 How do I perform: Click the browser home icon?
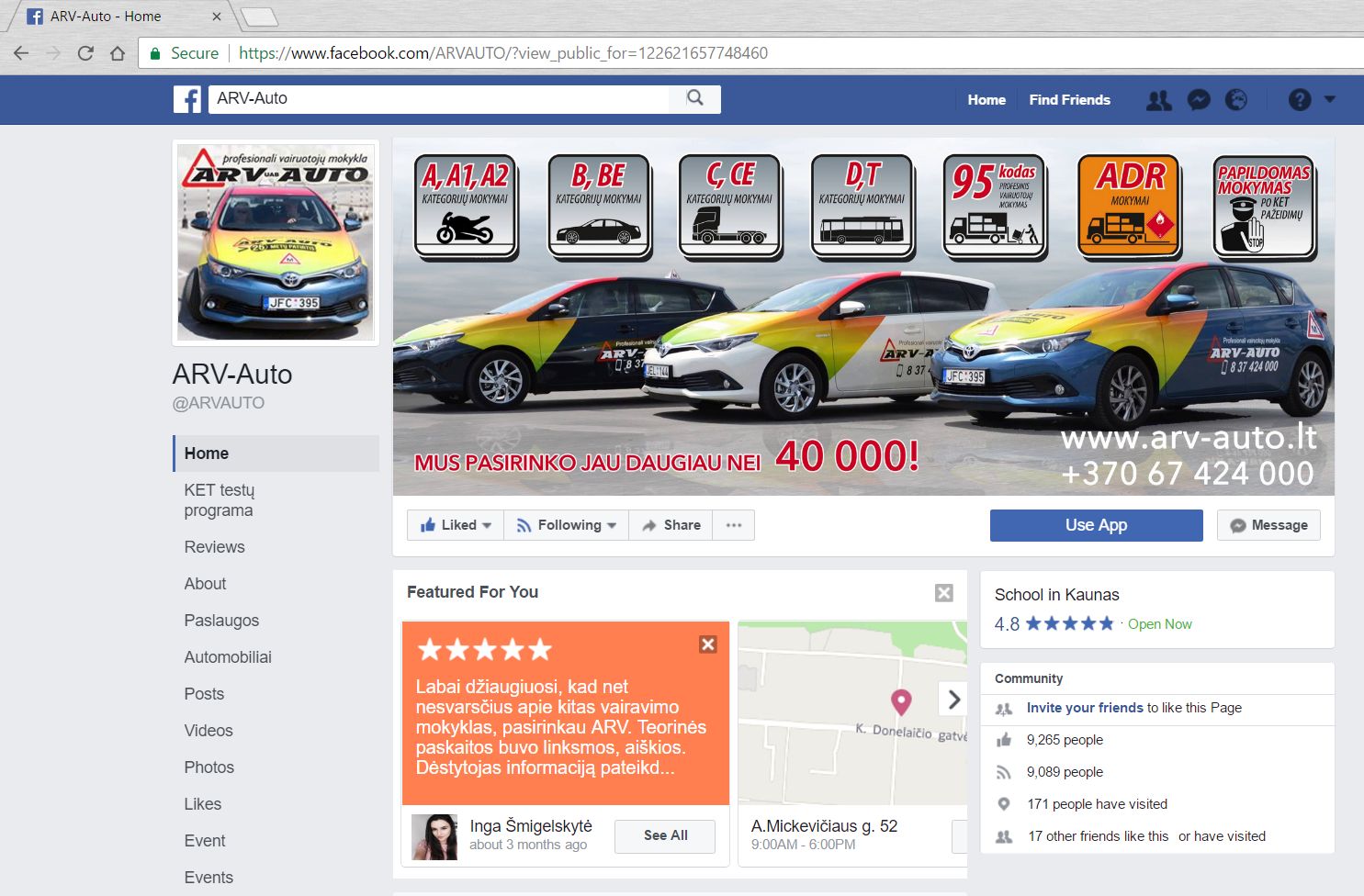pos(118,53)
